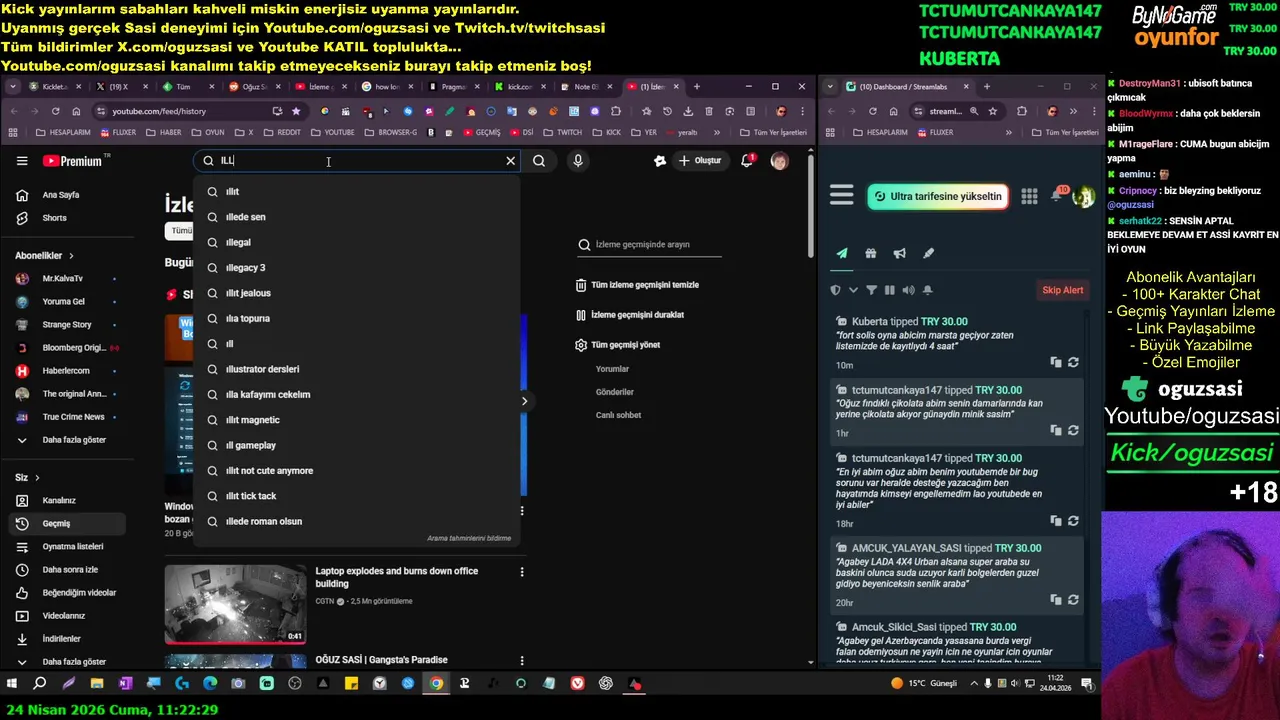The height and width of the screenshot is (720, 1280).
Task: Click "Tüm izleme geçmişini temizle"
Action: [x=637, y=285]
